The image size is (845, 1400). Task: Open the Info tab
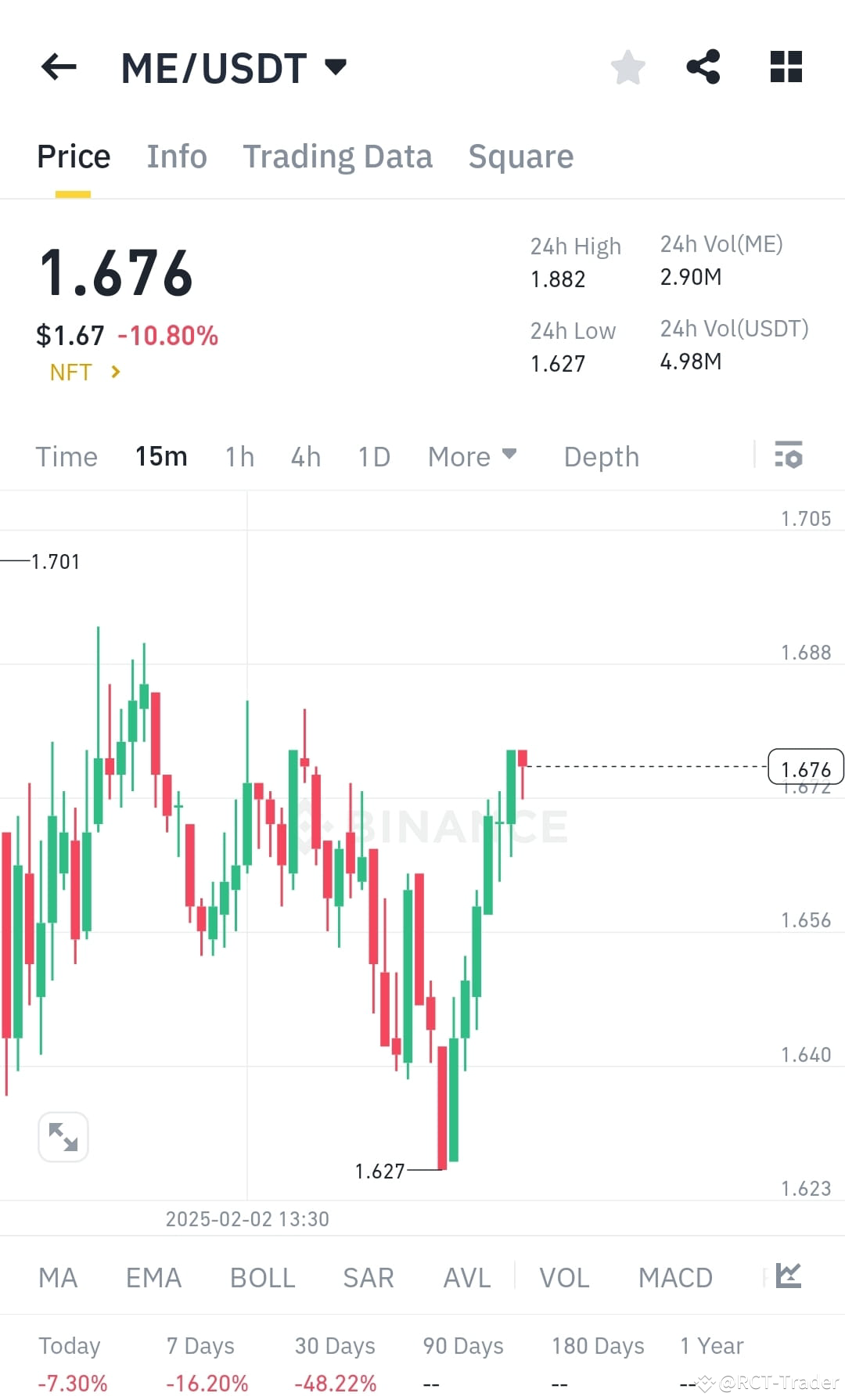coord(176,156)
